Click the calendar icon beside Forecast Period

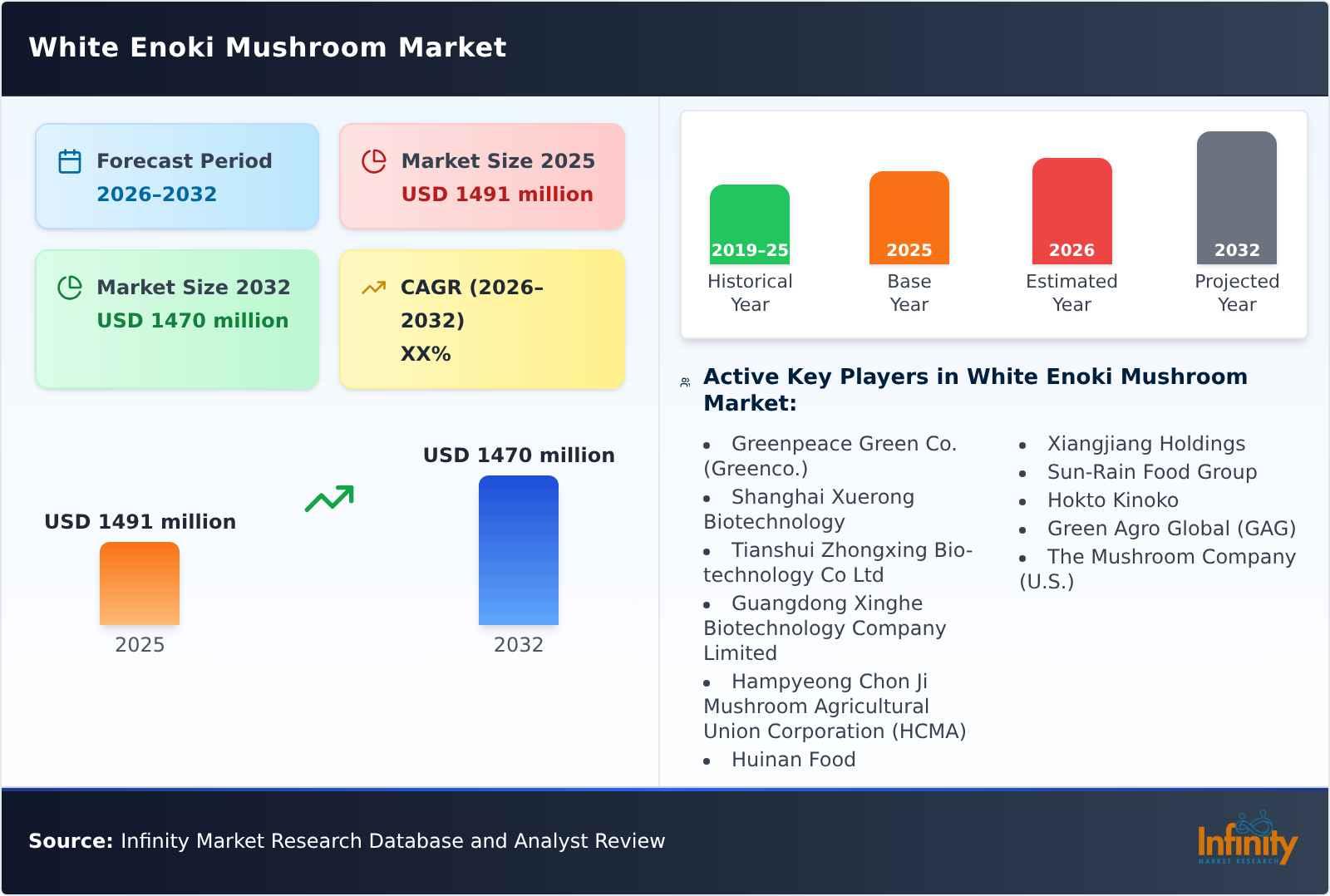pos(70,161)
